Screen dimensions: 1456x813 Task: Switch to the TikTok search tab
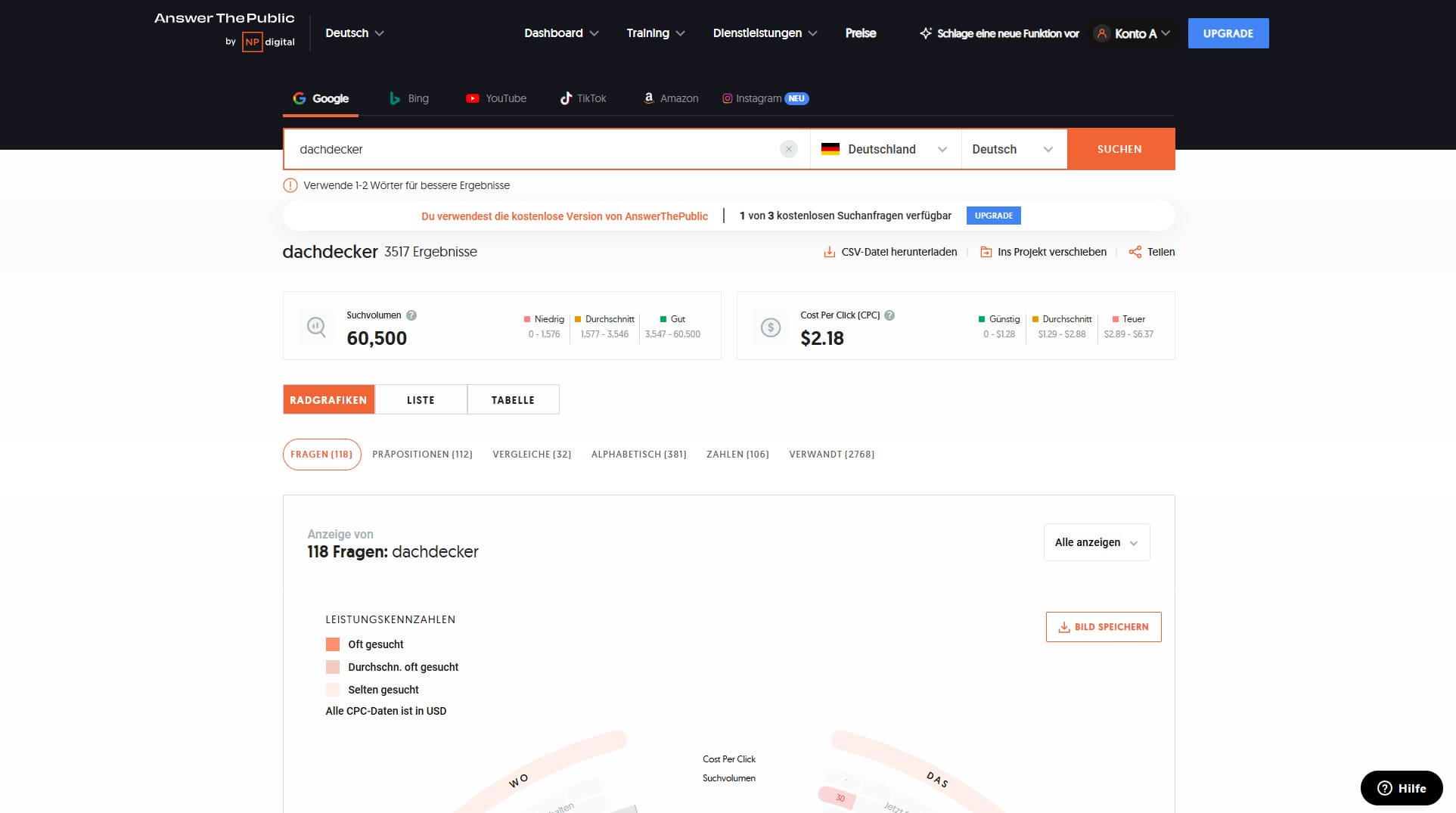[582, 98]
